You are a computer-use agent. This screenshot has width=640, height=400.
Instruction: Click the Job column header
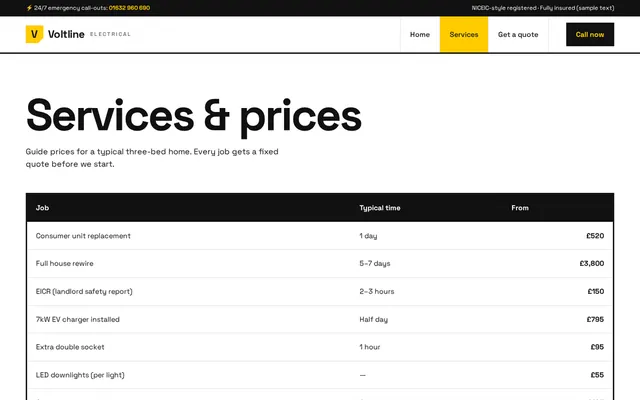point(42,208)
